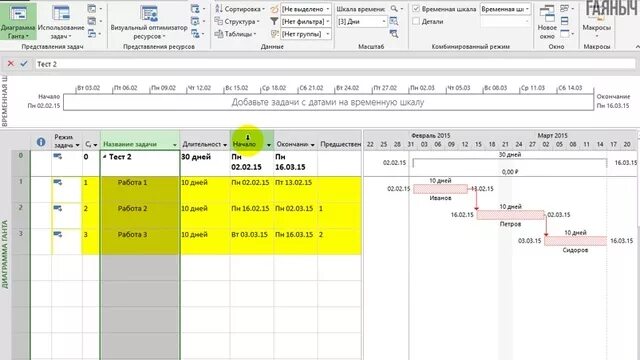Uncheck the Временная шкала checkbox
The image size is (640, 360).
tap(416, 9)
